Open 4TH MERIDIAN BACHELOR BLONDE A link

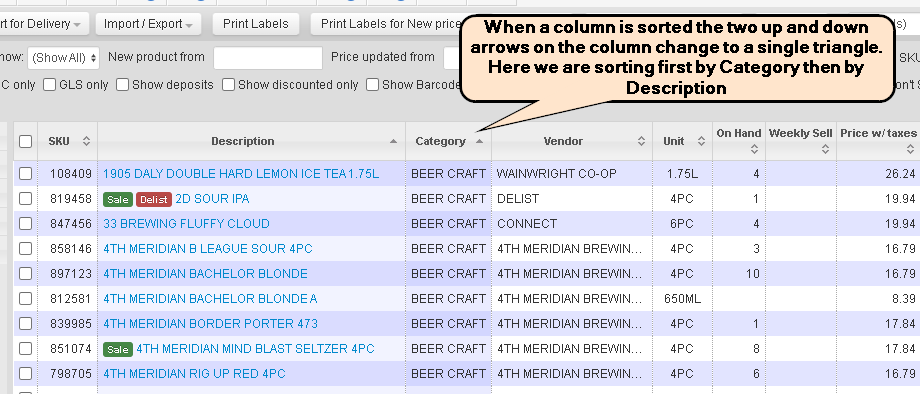(210, 298)
